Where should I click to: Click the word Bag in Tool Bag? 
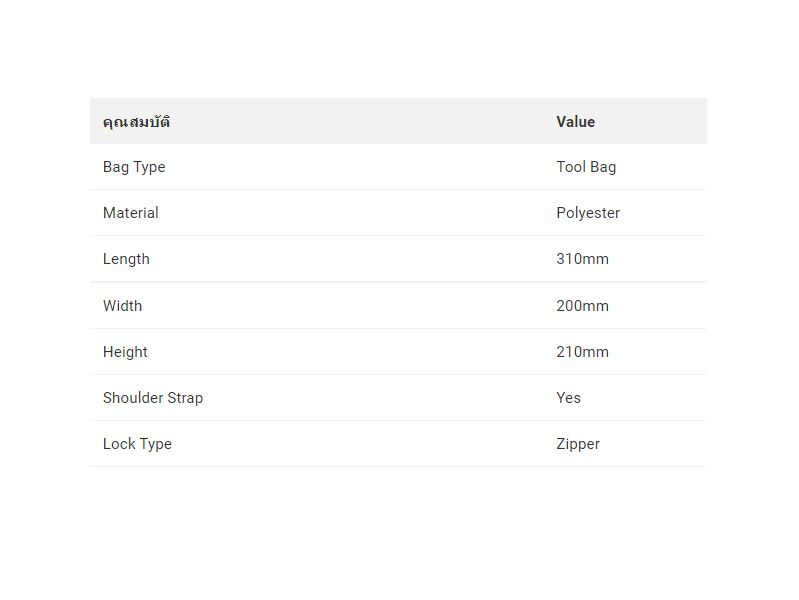[x=603, y=167]
